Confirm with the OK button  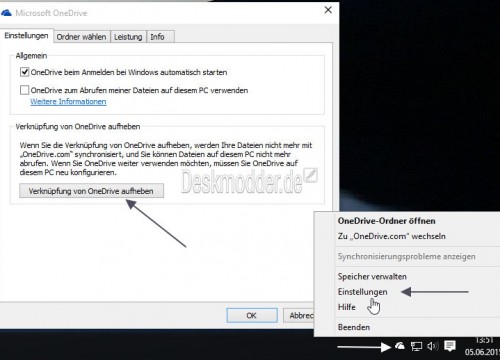(x=252, y=315)
